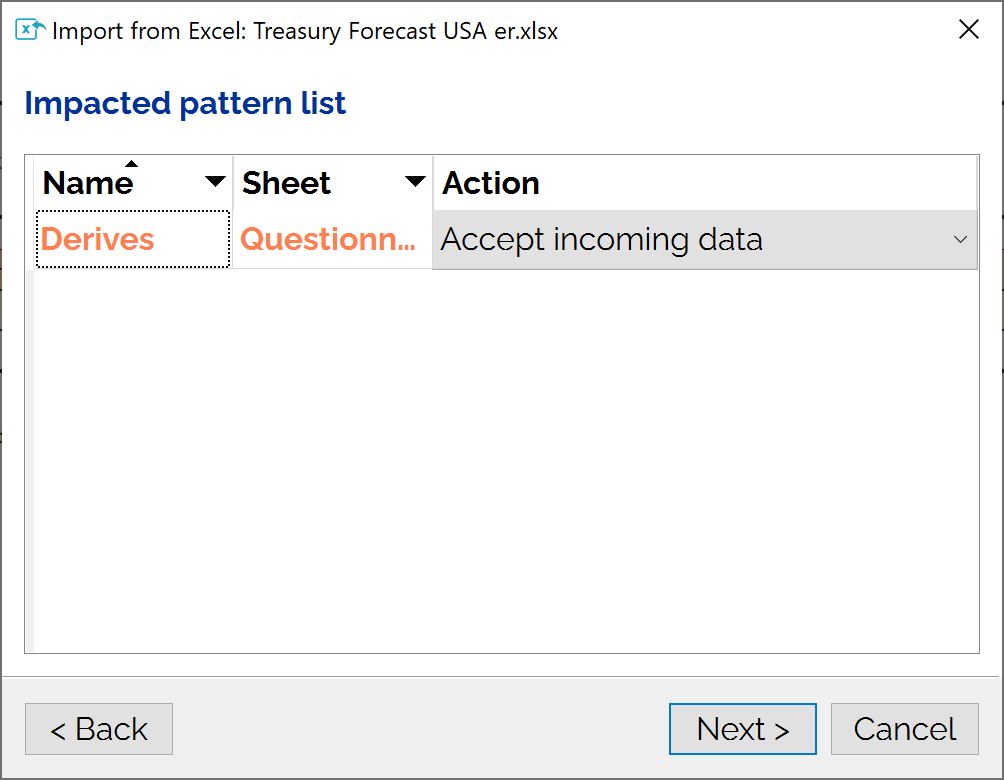Viewport: 1004px width, 780px height.
Task: Proceed with the Next > button
Action: (743, 729)
